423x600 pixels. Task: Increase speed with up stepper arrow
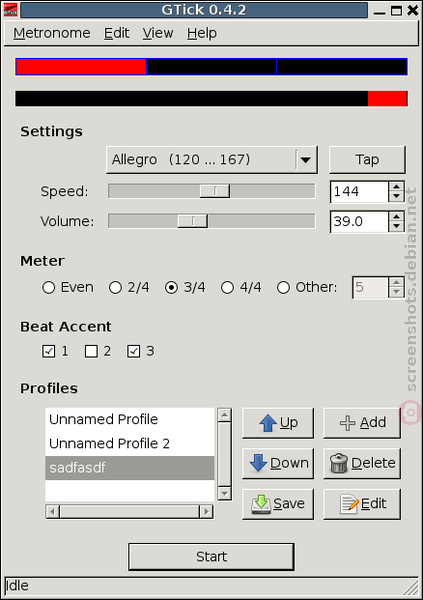coord(396,187)
